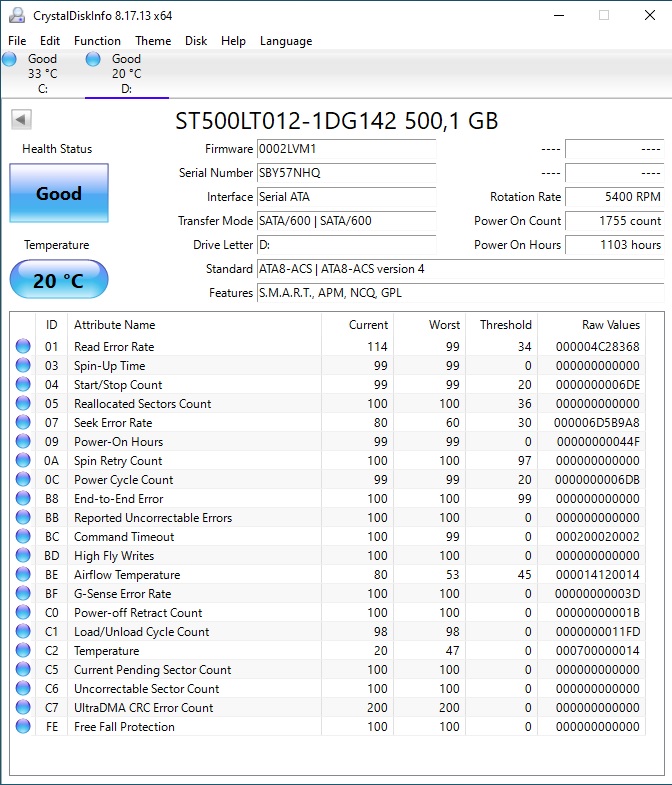Click status orb for C2 Temperature row

click(x=23, y=650)
